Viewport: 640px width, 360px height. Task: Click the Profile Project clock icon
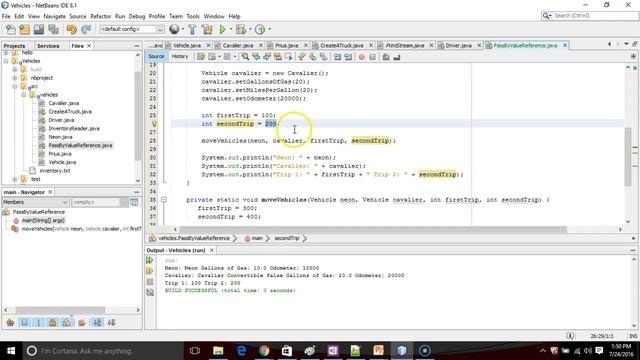[260, 29]
